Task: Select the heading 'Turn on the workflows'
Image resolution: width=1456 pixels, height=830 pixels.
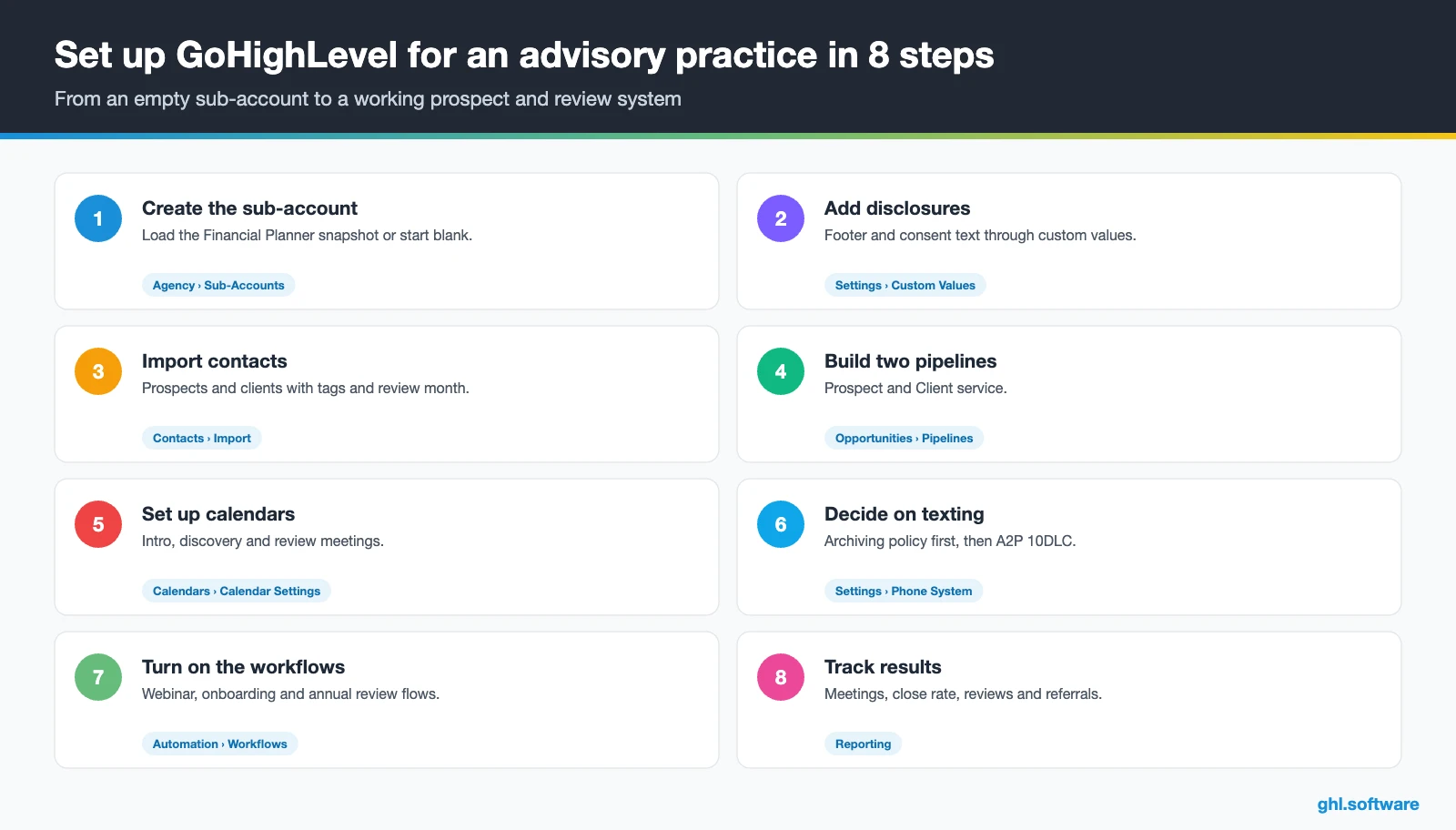Action: [243, 667]
